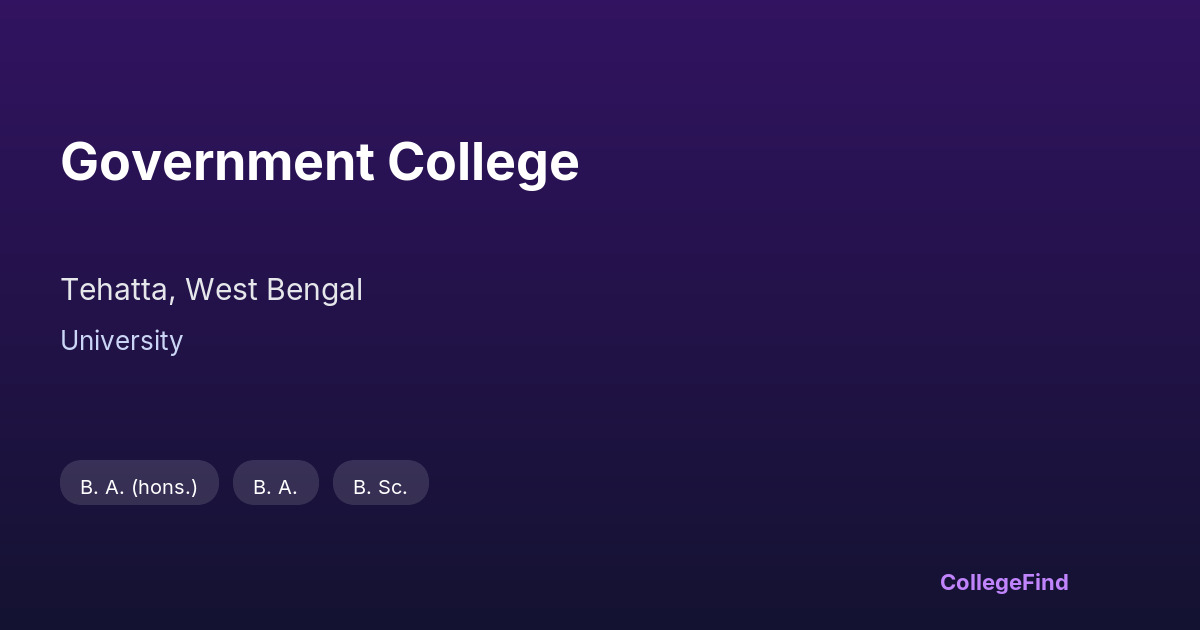Select the University type label

pos(121,341)
